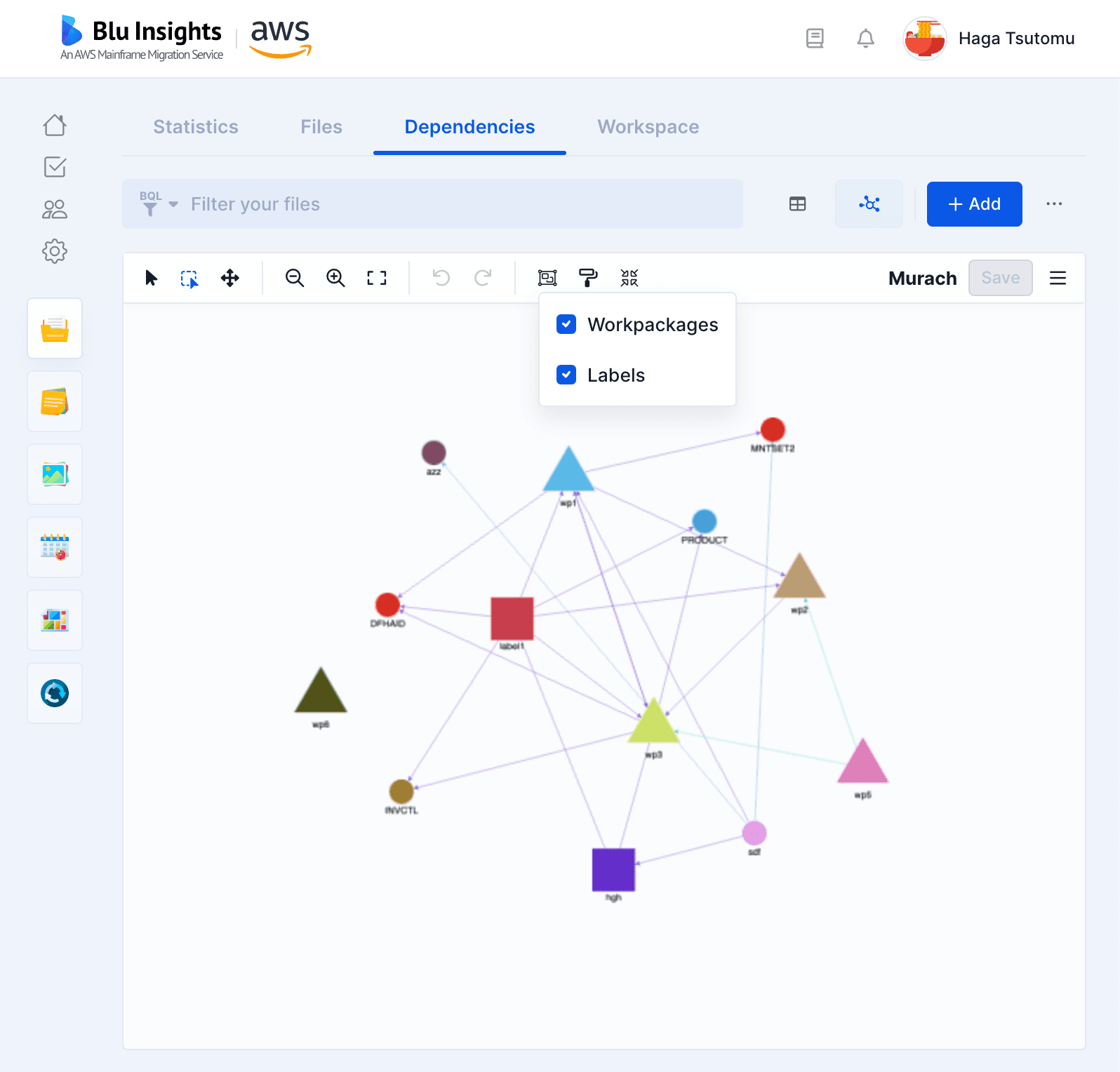Viewport: 1120px width, 1072px height.
Task: Select the move pan tool
Action: 230,279
